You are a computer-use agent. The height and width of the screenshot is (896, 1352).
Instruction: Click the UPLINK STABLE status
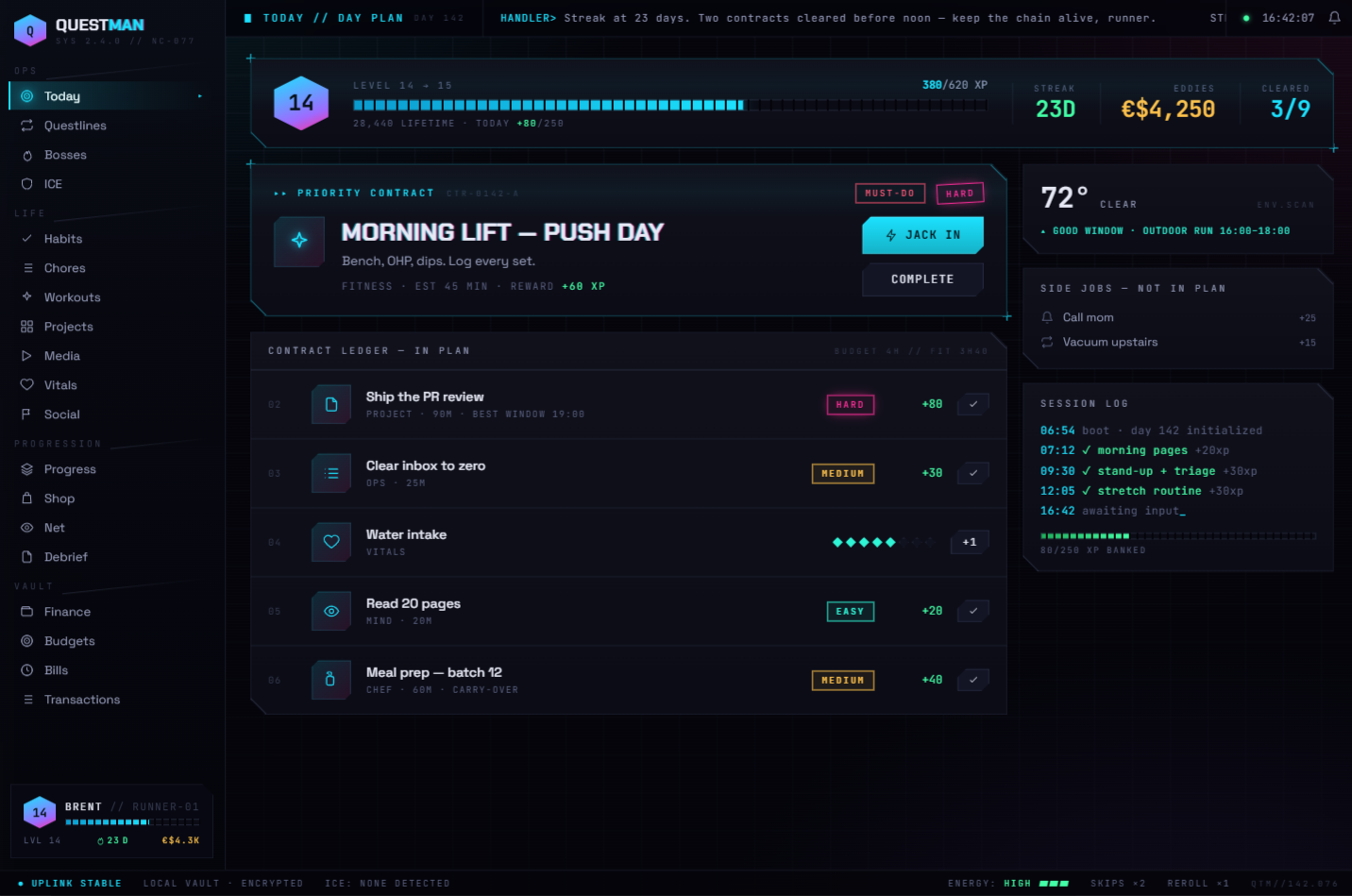click(x=70, y=884)
